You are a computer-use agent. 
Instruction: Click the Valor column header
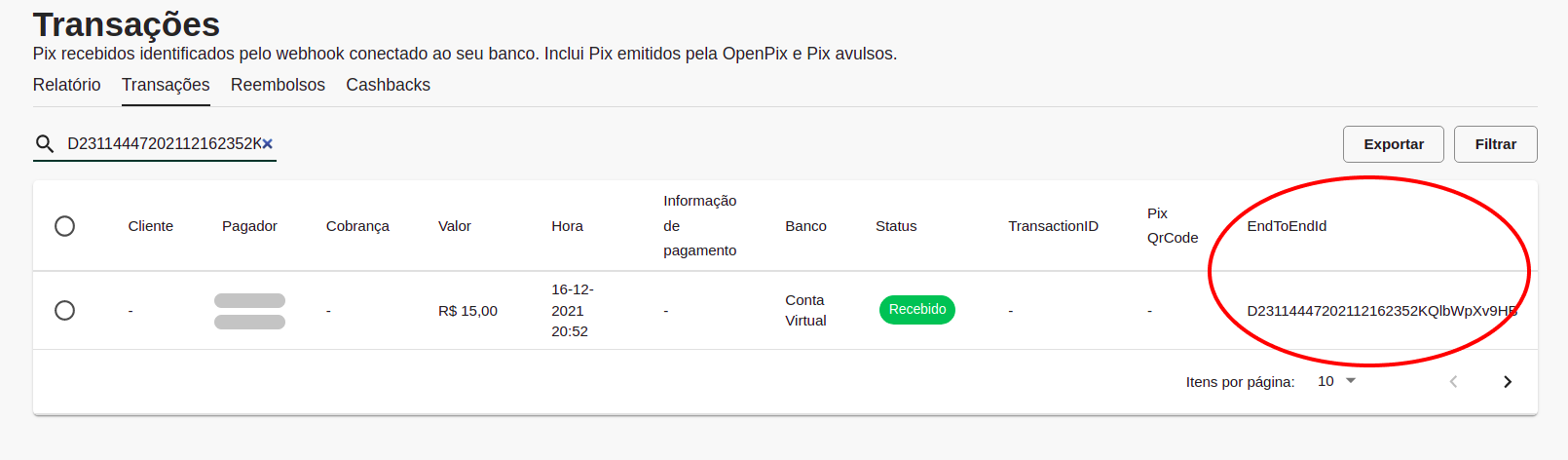[454, 226]
